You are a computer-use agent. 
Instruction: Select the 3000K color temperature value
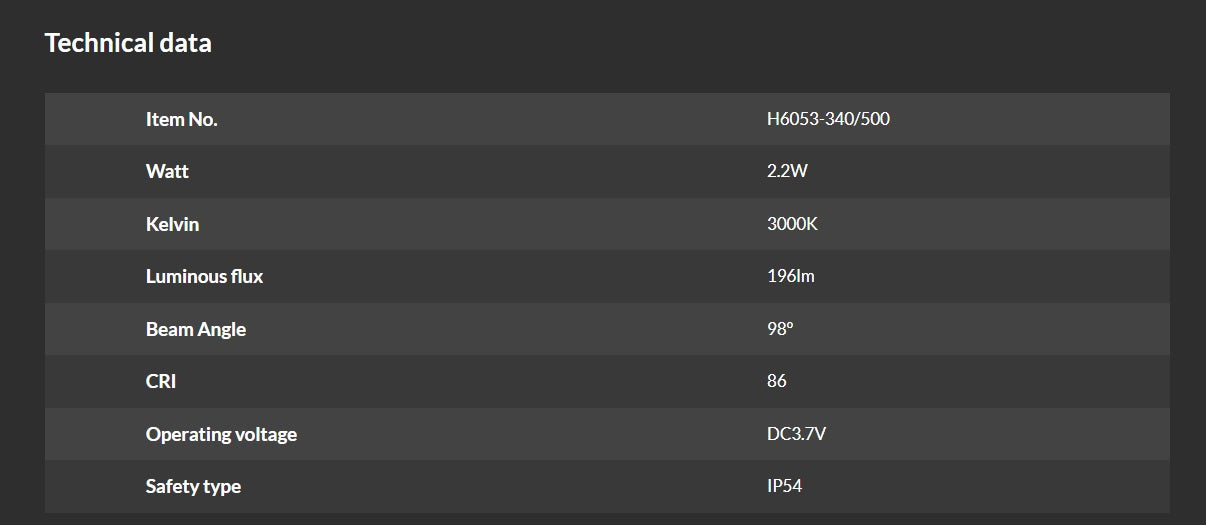tap(792, 224)
